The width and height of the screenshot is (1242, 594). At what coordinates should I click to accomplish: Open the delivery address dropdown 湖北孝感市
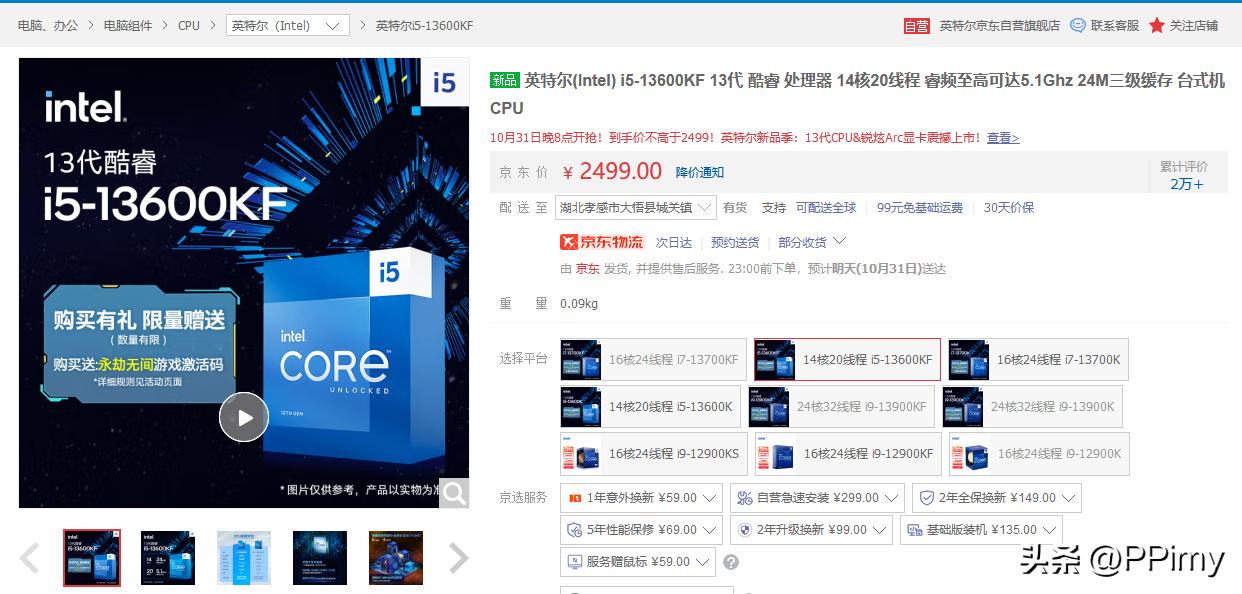click(635, 207)
